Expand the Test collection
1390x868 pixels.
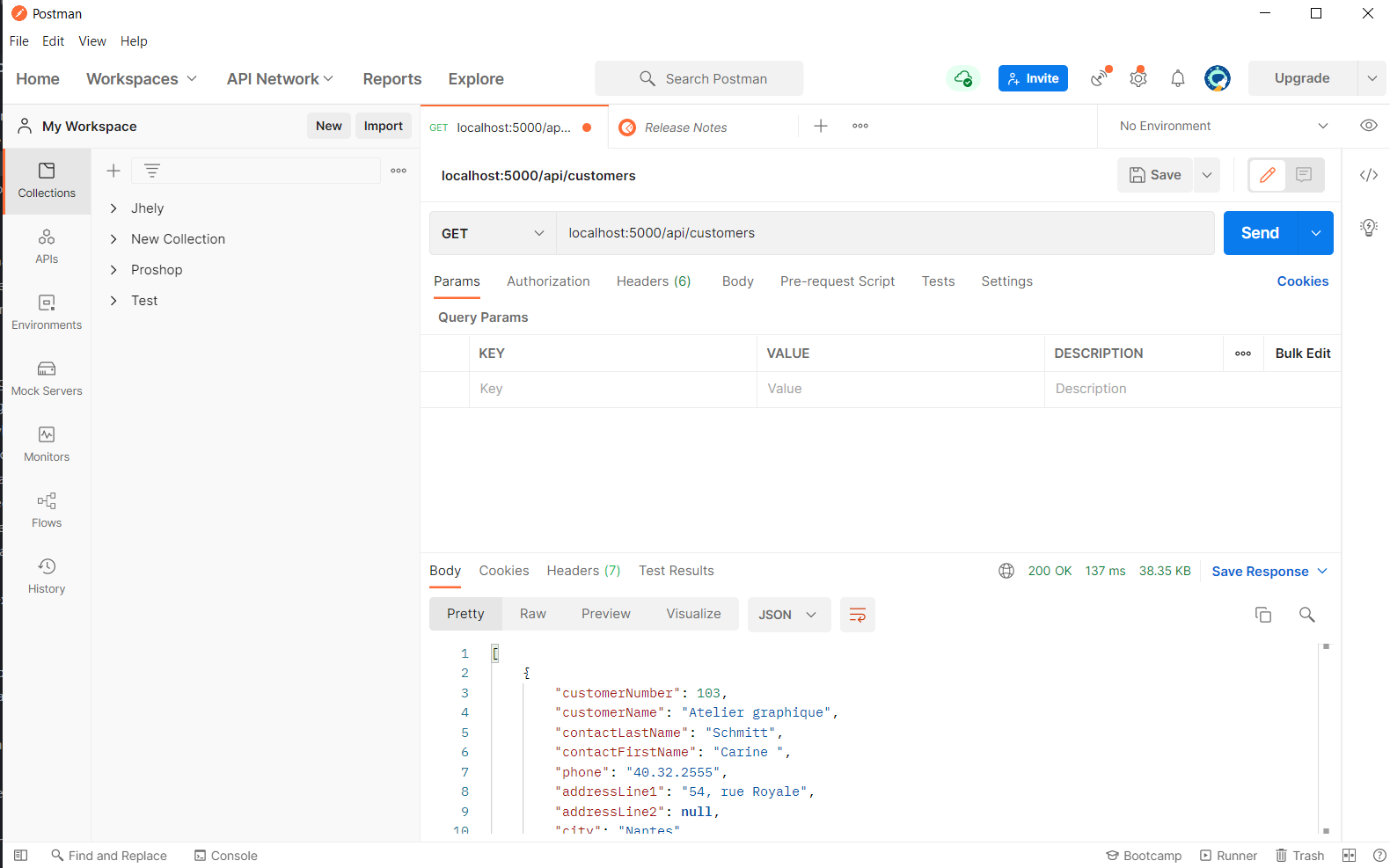pos(113,301)
